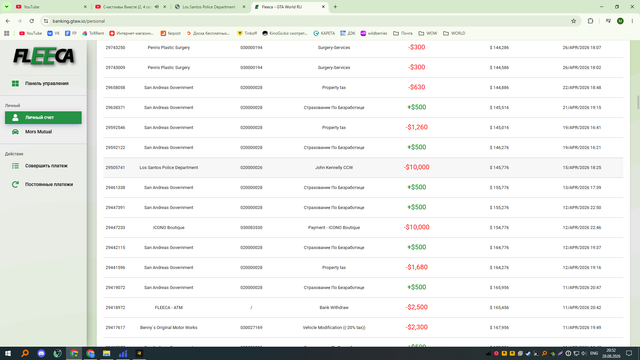
Task: Open YouTube bookmark
Action: pyautogui.click(x=31, y=33)
